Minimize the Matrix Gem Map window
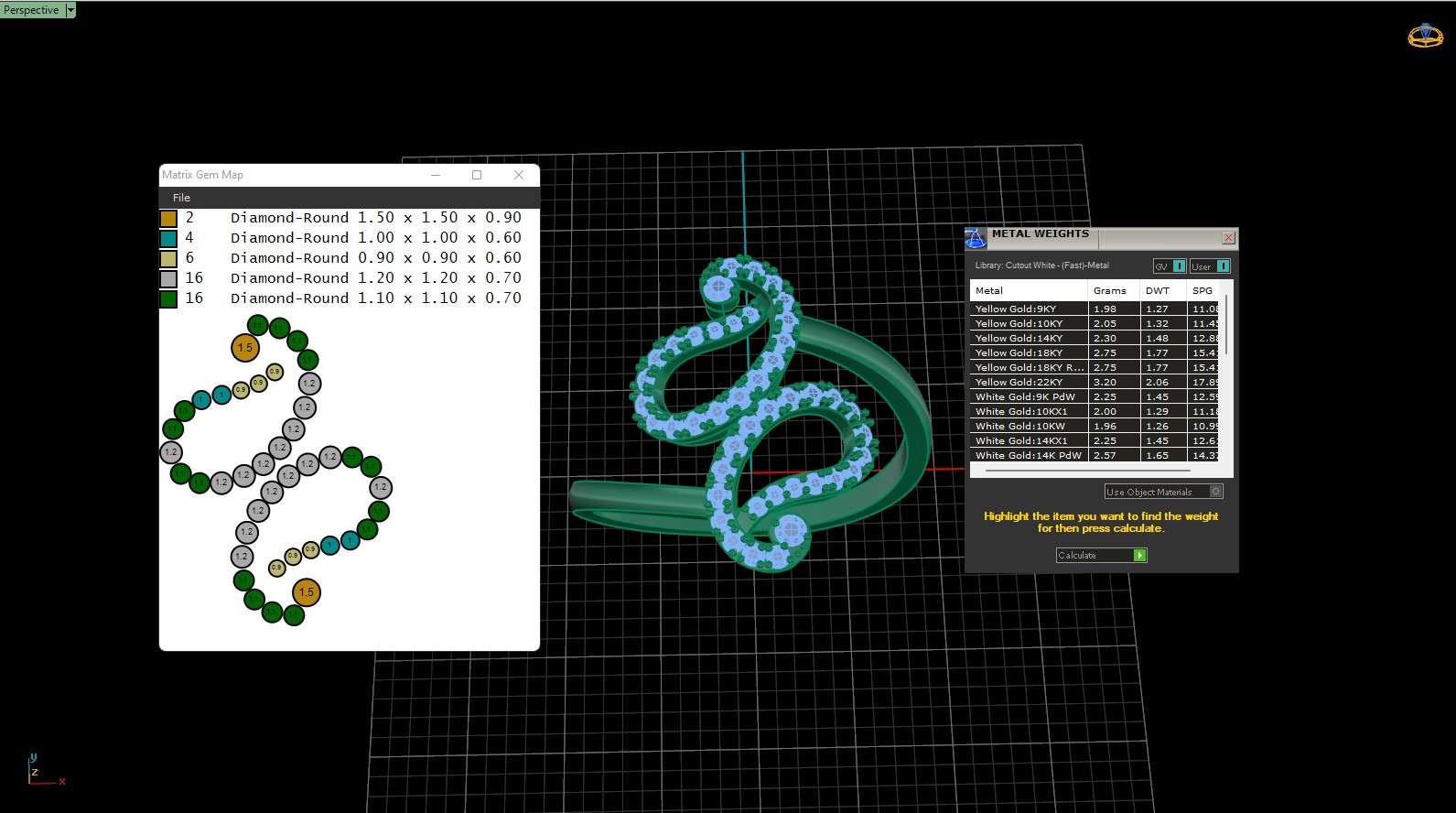Image resolution: width=1456 pixels, height=813 pixels. coord(436,175)
